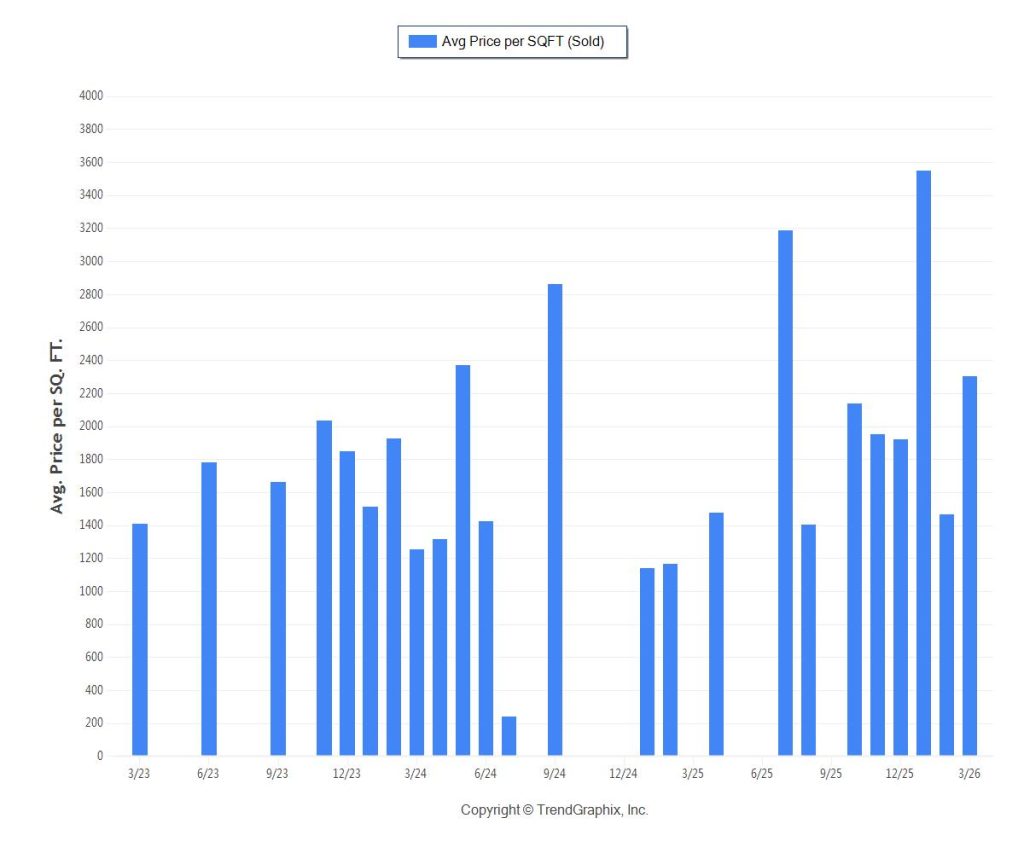Screen dimensions: 1024x853
Task: Select the February 2026 bar near 1465
Action: point(947,635)
